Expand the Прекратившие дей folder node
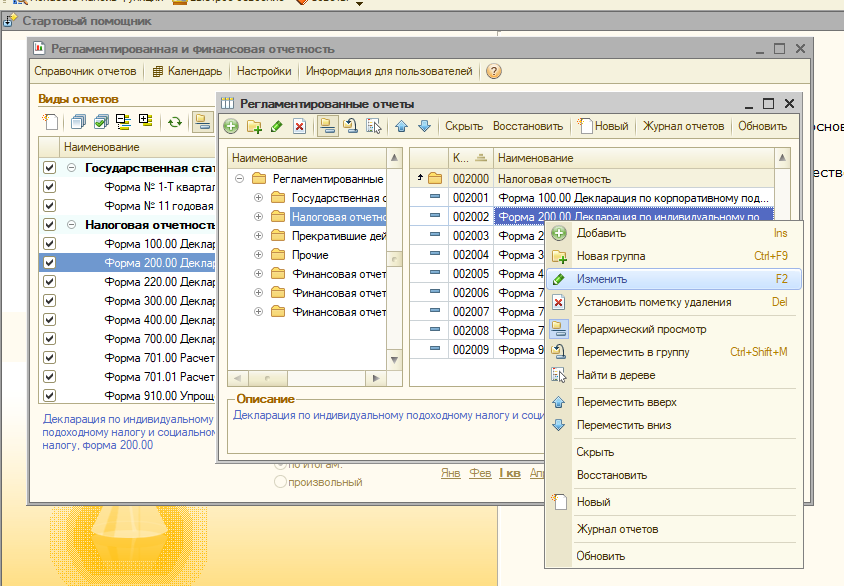This screenshot has width=844, height=586. coord(258,235)
